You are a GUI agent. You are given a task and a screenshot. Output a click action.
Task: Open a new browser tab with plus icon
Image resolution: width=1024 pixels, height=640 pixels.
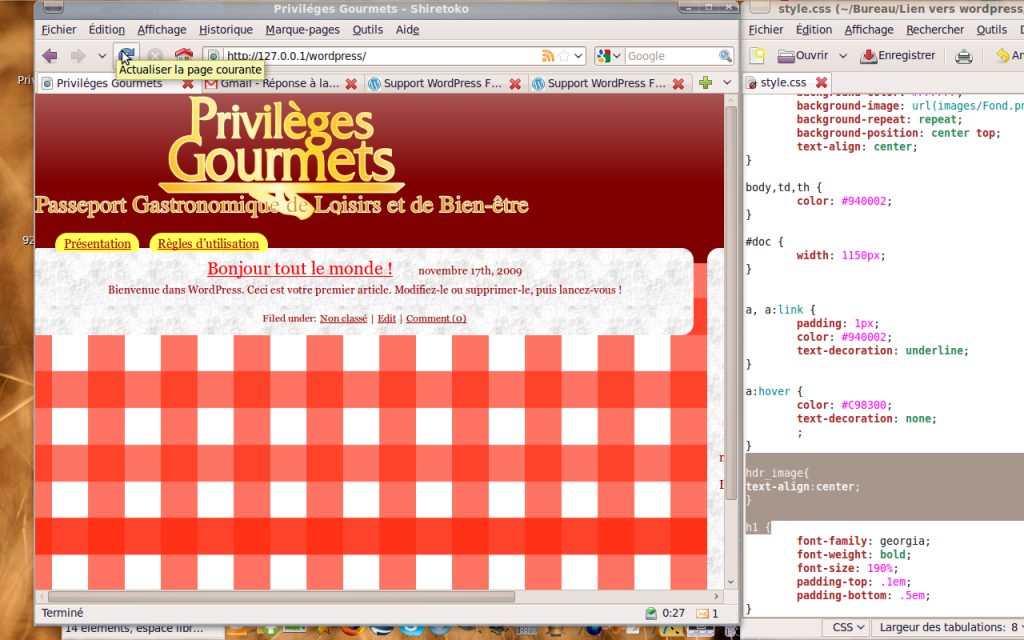coord(706,83)
